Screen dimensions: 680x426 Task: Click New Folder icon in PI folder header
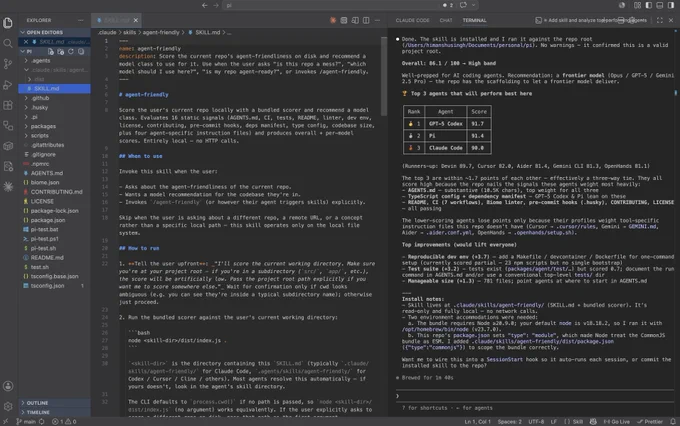coord(61,52)
